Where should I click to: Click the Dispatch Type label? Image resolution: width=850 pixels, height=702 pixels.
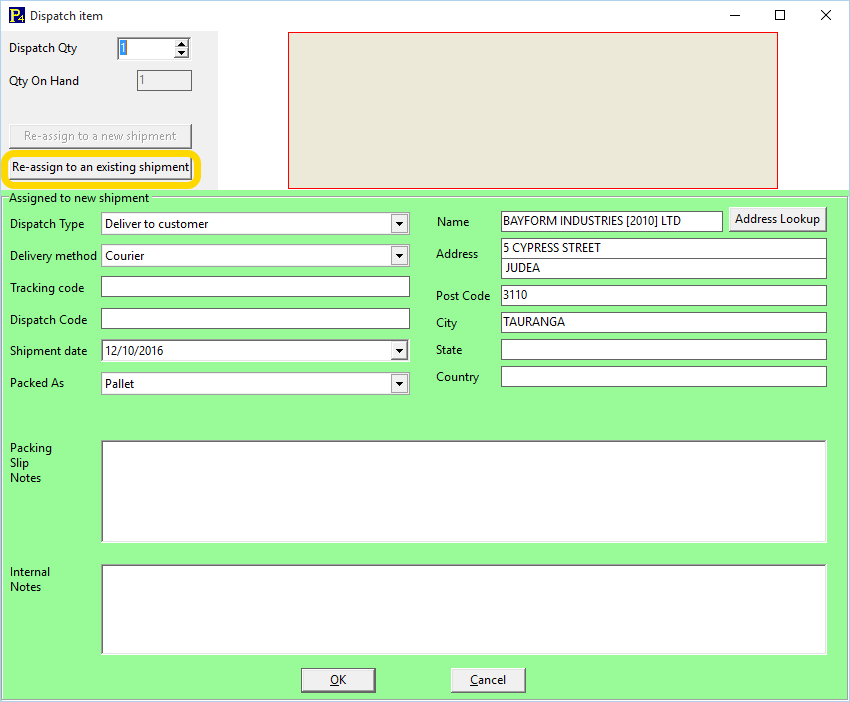pos(47,224)
